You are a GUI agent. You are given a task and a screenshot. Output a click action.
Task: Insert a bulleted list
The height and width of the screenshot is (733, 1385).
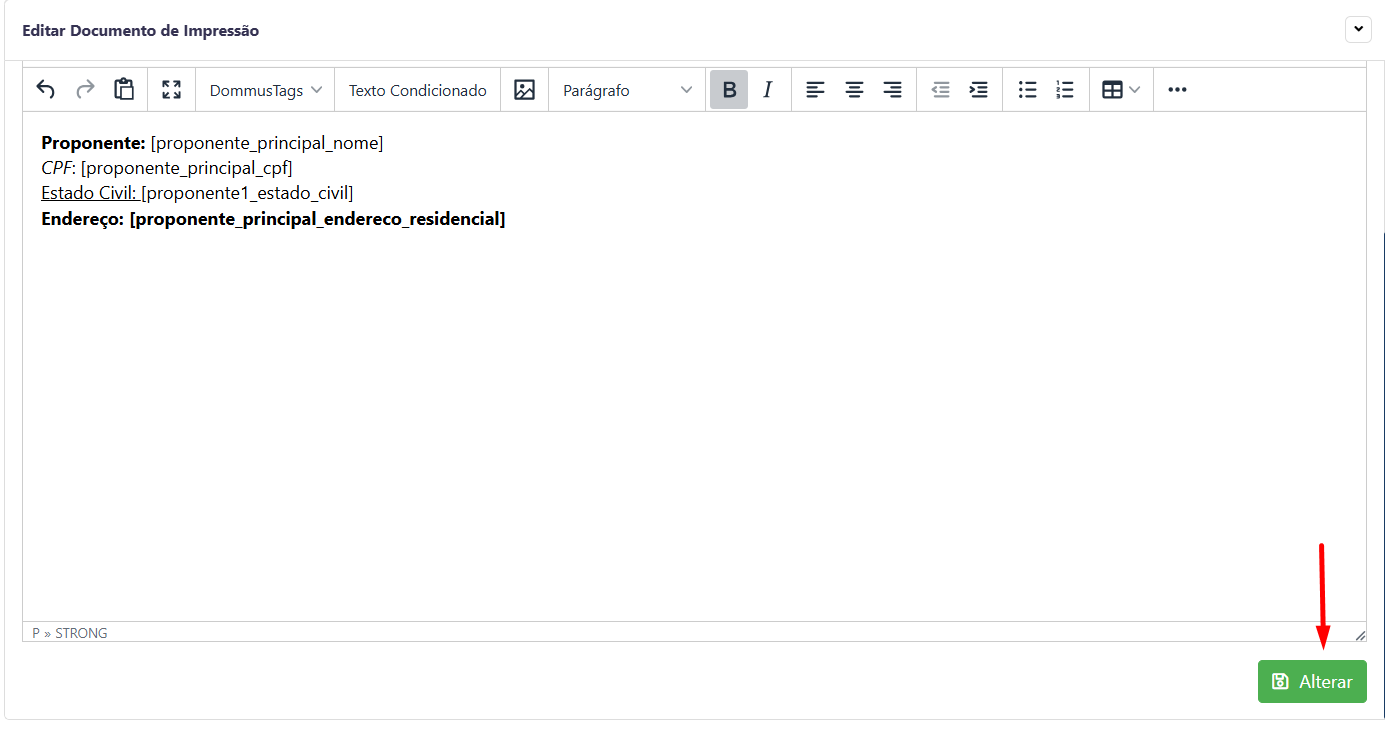(x=1027, y=90)
